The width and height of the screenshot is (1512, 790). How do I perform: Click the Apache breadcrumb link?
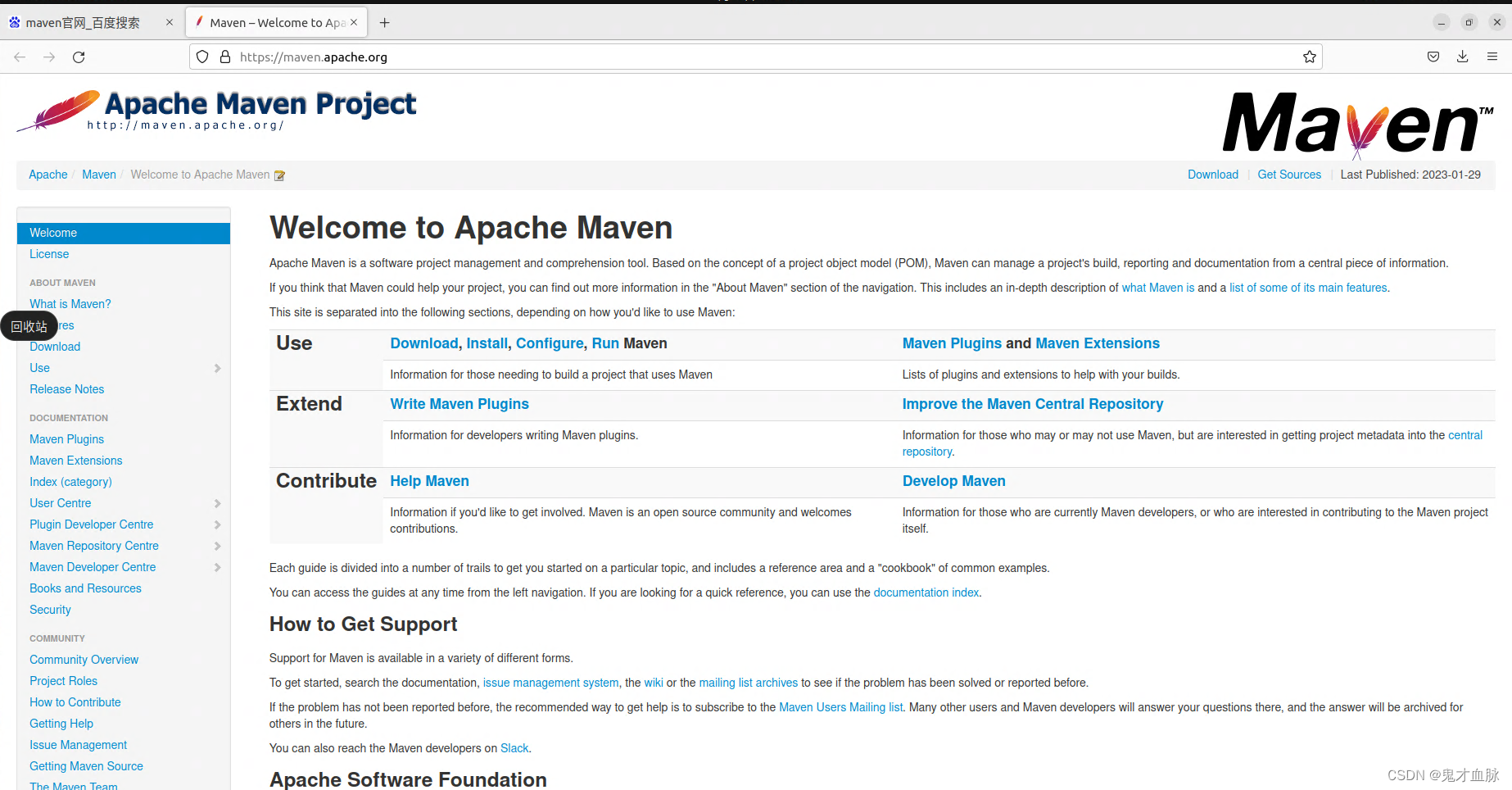coord(48,175)
